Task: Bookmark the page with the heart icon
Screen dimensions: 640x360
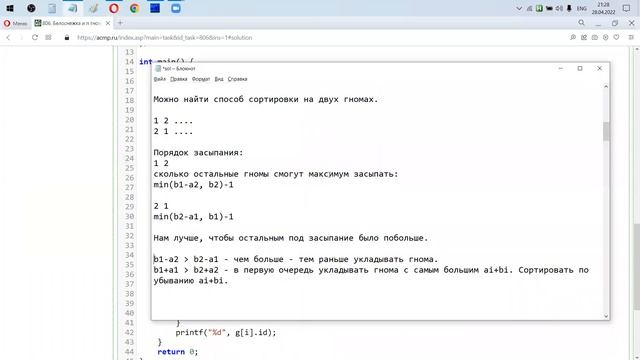Action: [x=616, y=38]
